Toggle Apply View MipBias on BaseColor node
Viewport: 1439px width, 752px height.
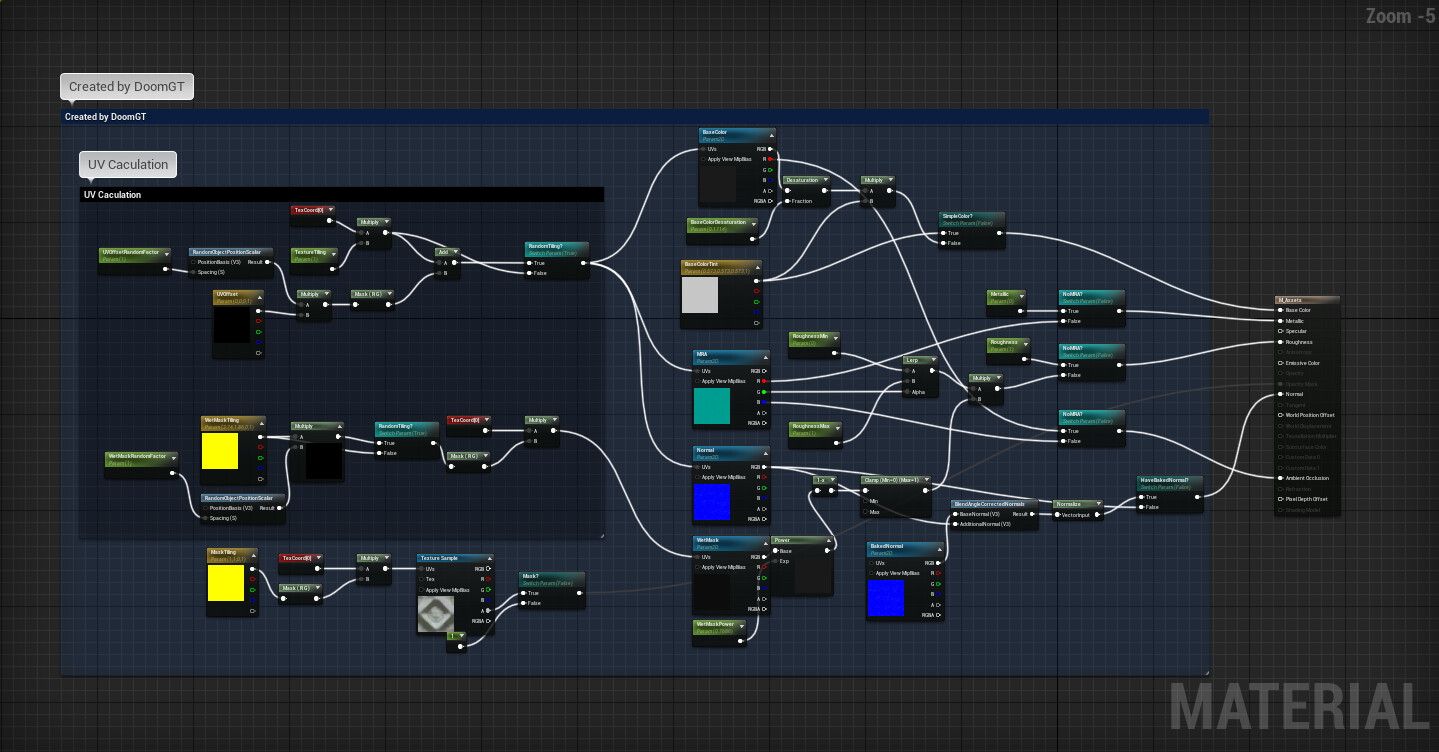pyautogui.click(x=703, y=159)
